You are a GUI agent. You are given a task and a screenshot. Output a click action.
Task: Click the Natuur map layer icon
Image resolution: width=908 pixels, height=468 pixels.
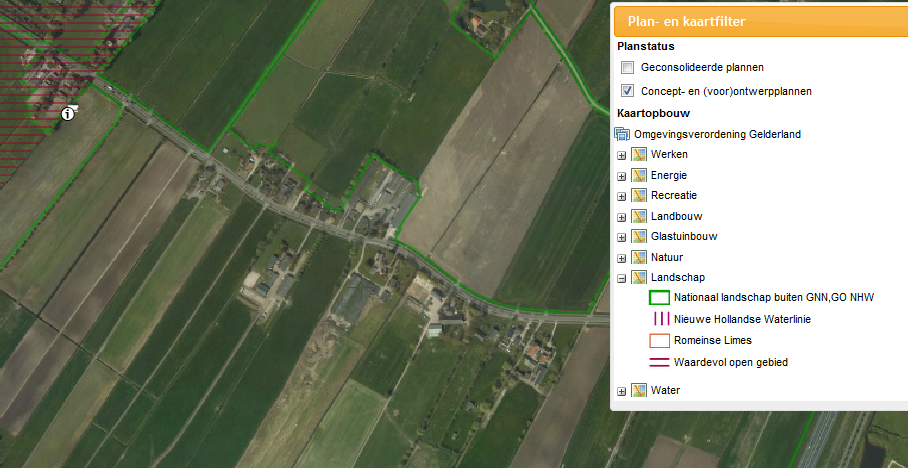coord(639,258)
